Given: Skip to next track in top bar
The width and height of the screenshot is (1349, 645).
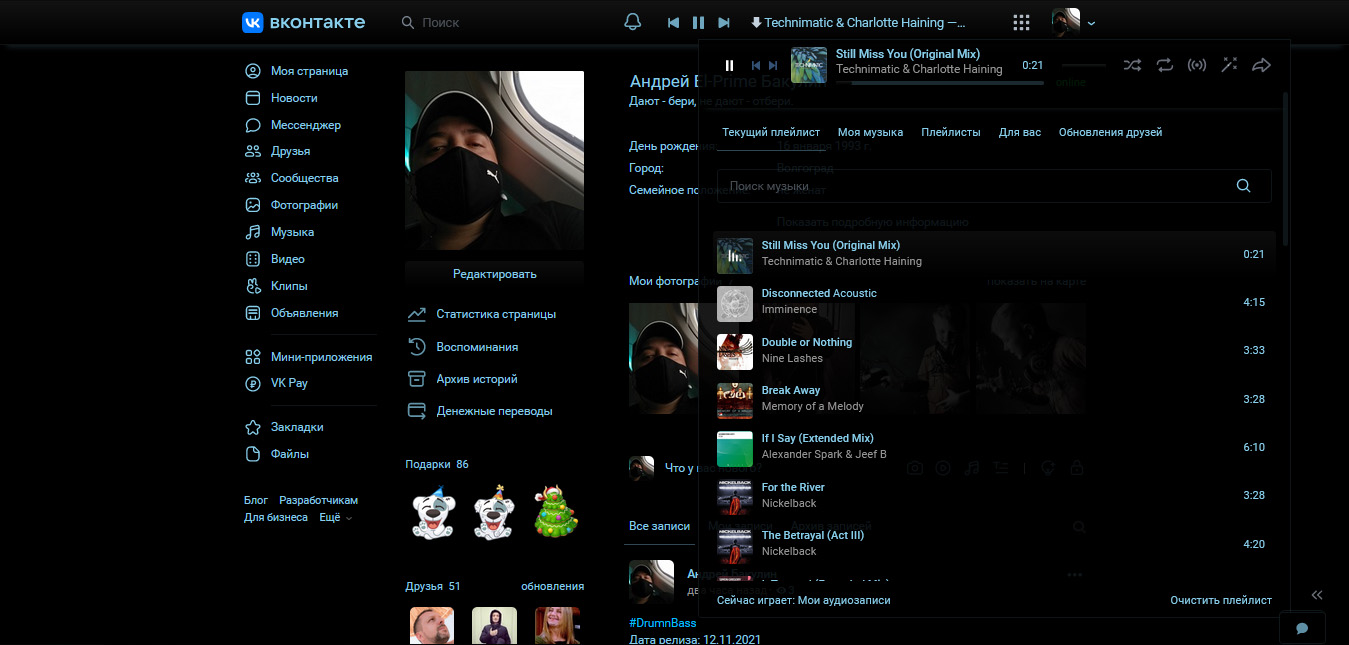Looking at the screenshot, I should click(x=724, y=22).
